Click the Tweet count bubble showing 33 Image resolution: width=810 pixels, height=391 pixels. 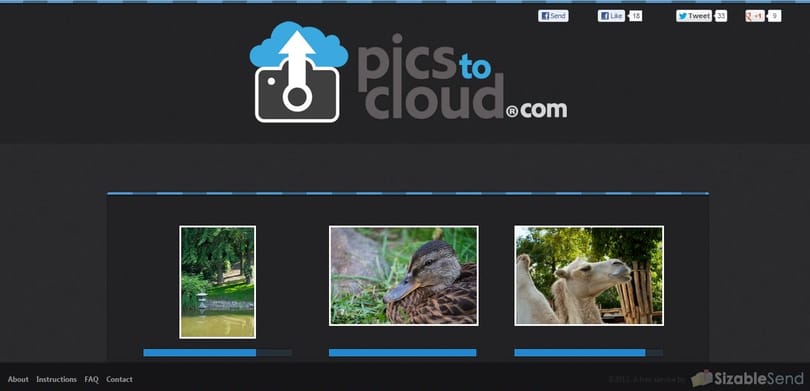[721, 16]
